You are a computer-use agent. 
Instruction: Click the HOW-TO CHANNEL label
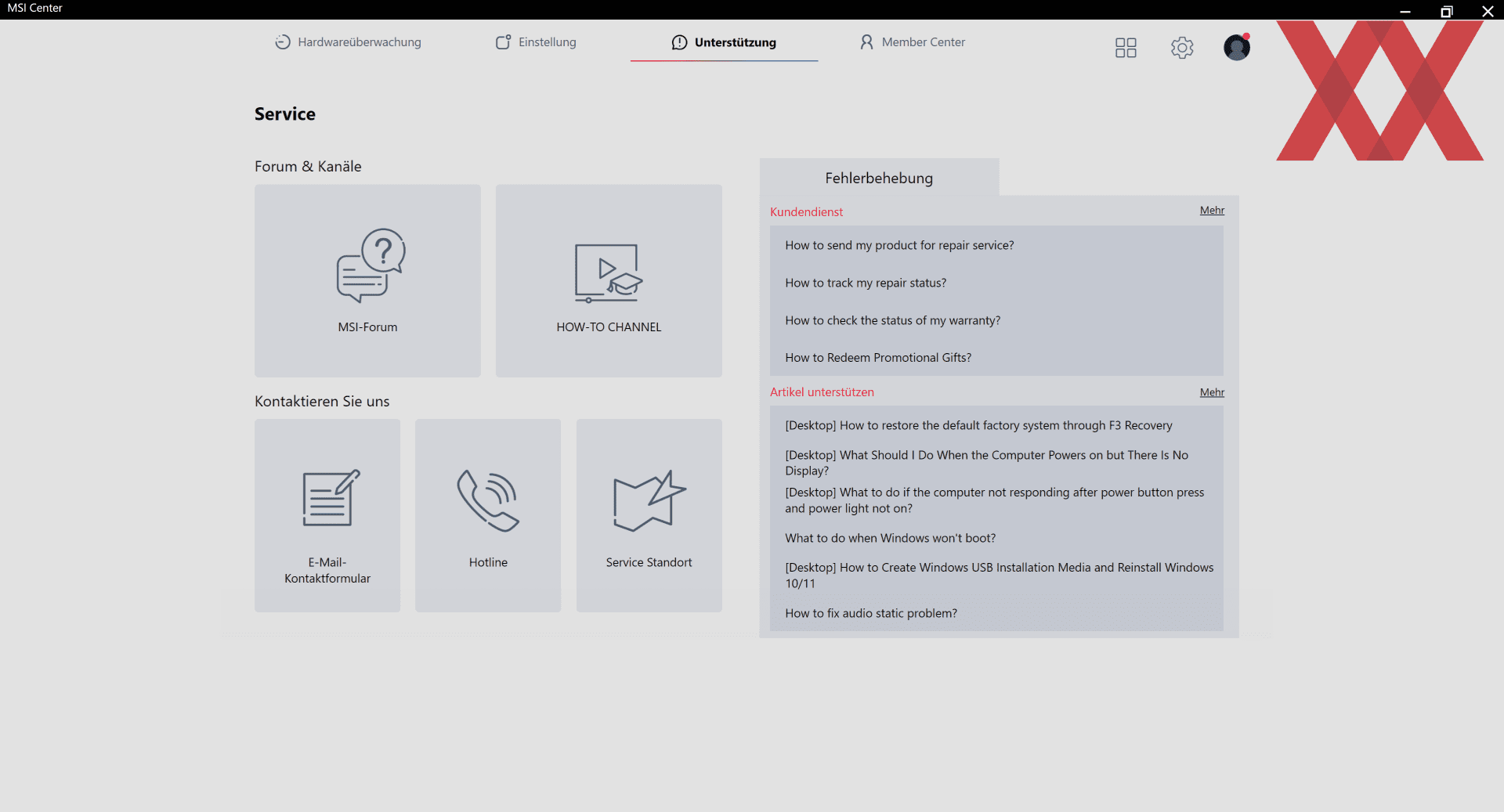point(609,327)
